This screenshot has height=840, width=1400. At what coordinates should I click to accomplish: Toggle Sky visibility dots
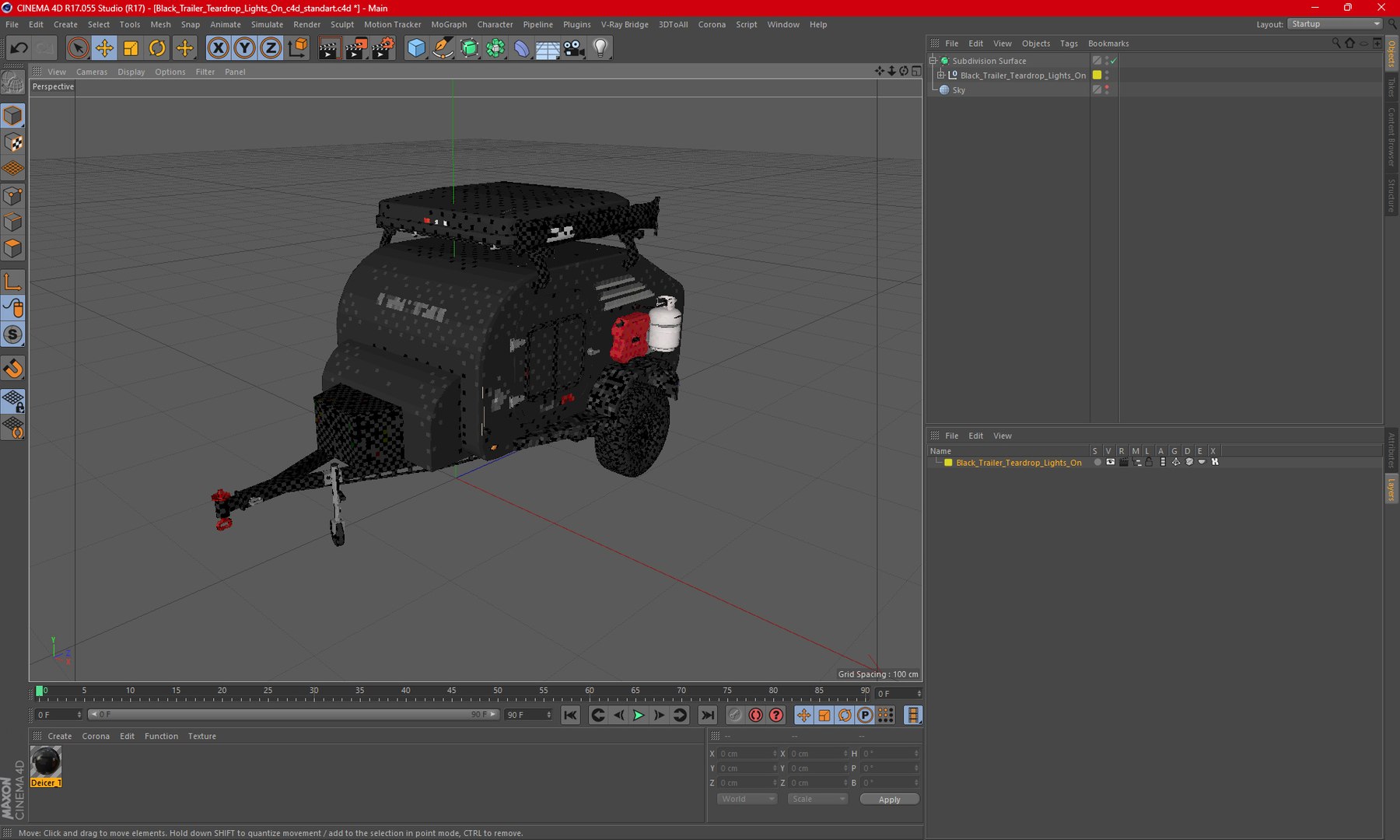[1107, 90]
